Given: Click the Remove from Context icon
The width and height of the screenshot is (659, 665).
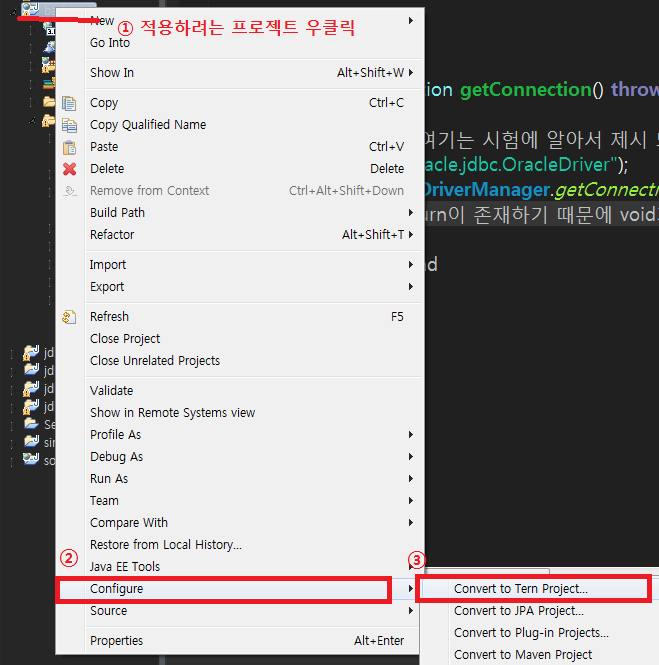Looking at the screenshot, I should tap(69, 191).
